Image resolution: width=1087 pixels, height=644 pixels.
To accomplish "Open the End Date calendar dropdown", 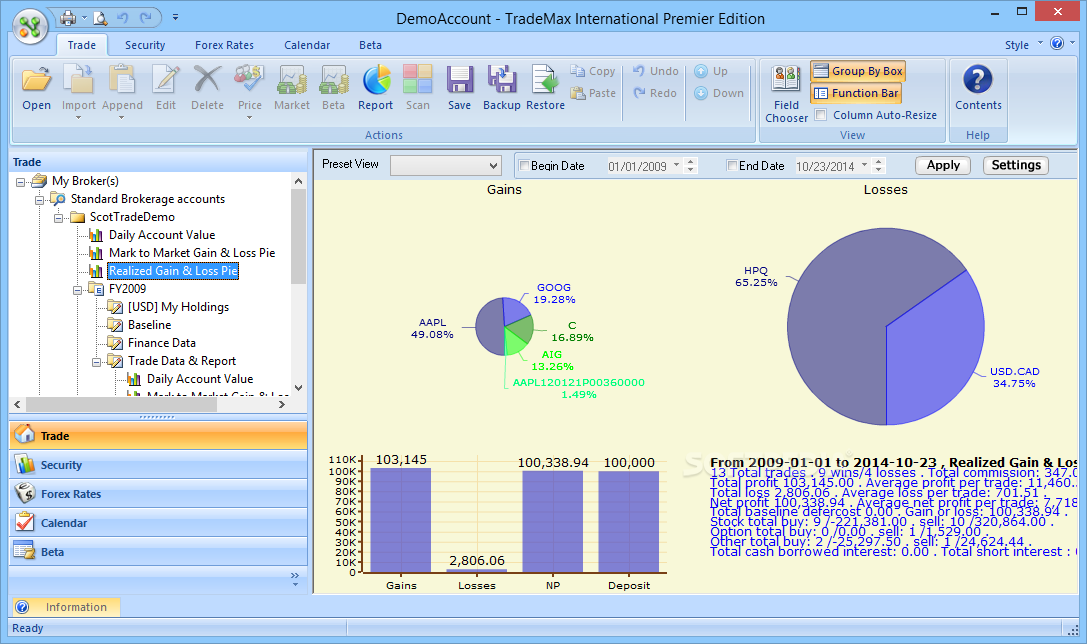I will (x=864, y=166).
